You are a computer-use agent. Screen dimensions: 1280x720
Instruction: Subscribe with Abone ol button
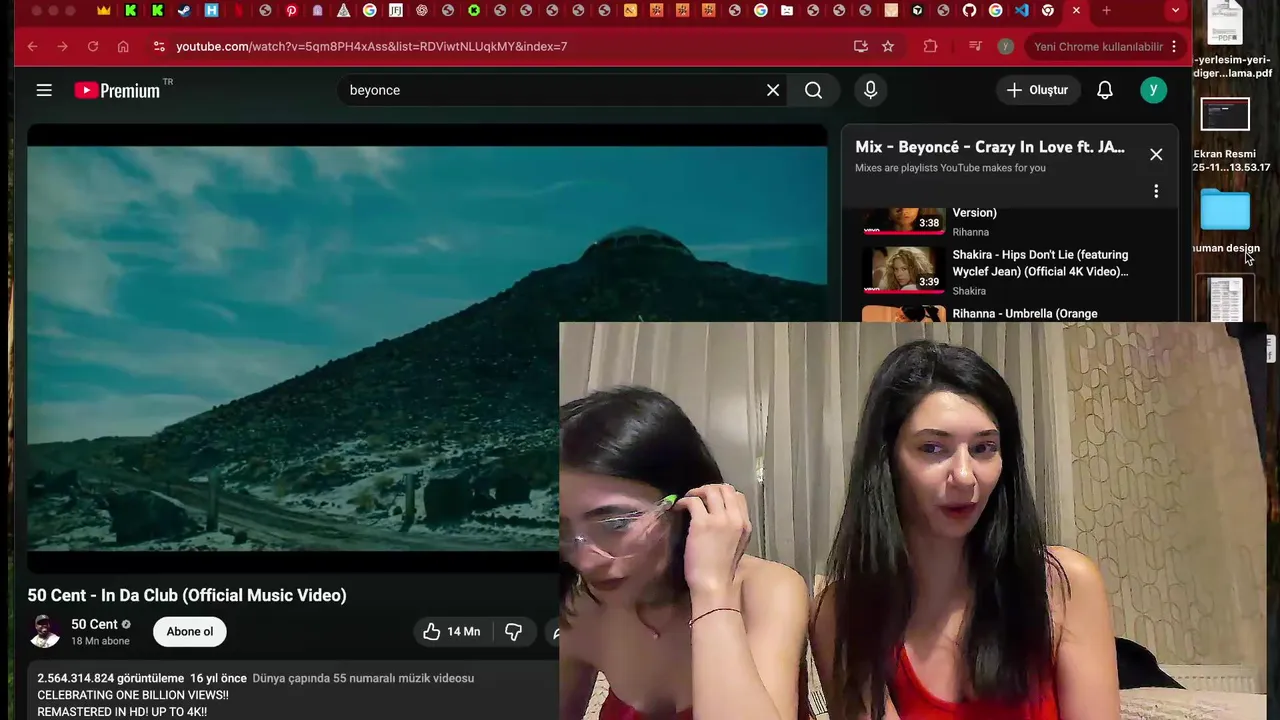point(190,631)
